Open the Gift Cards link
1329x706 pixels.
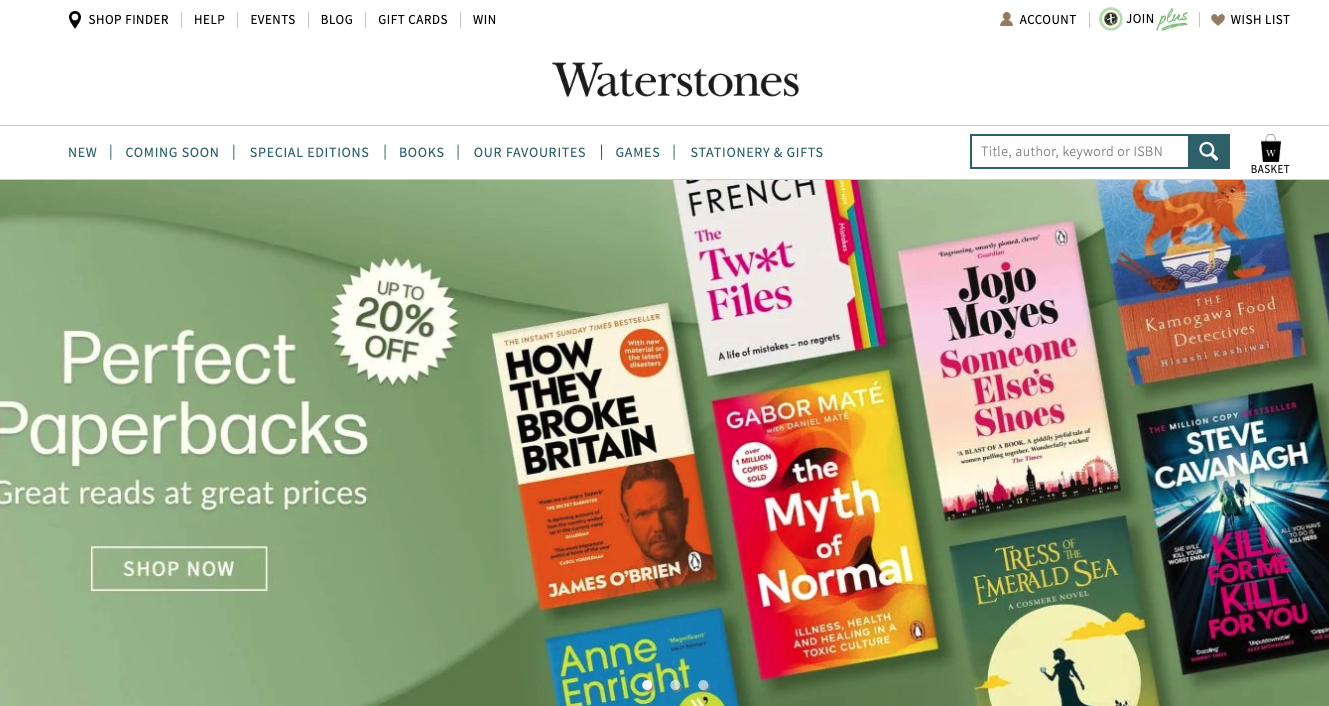(413, 20)
